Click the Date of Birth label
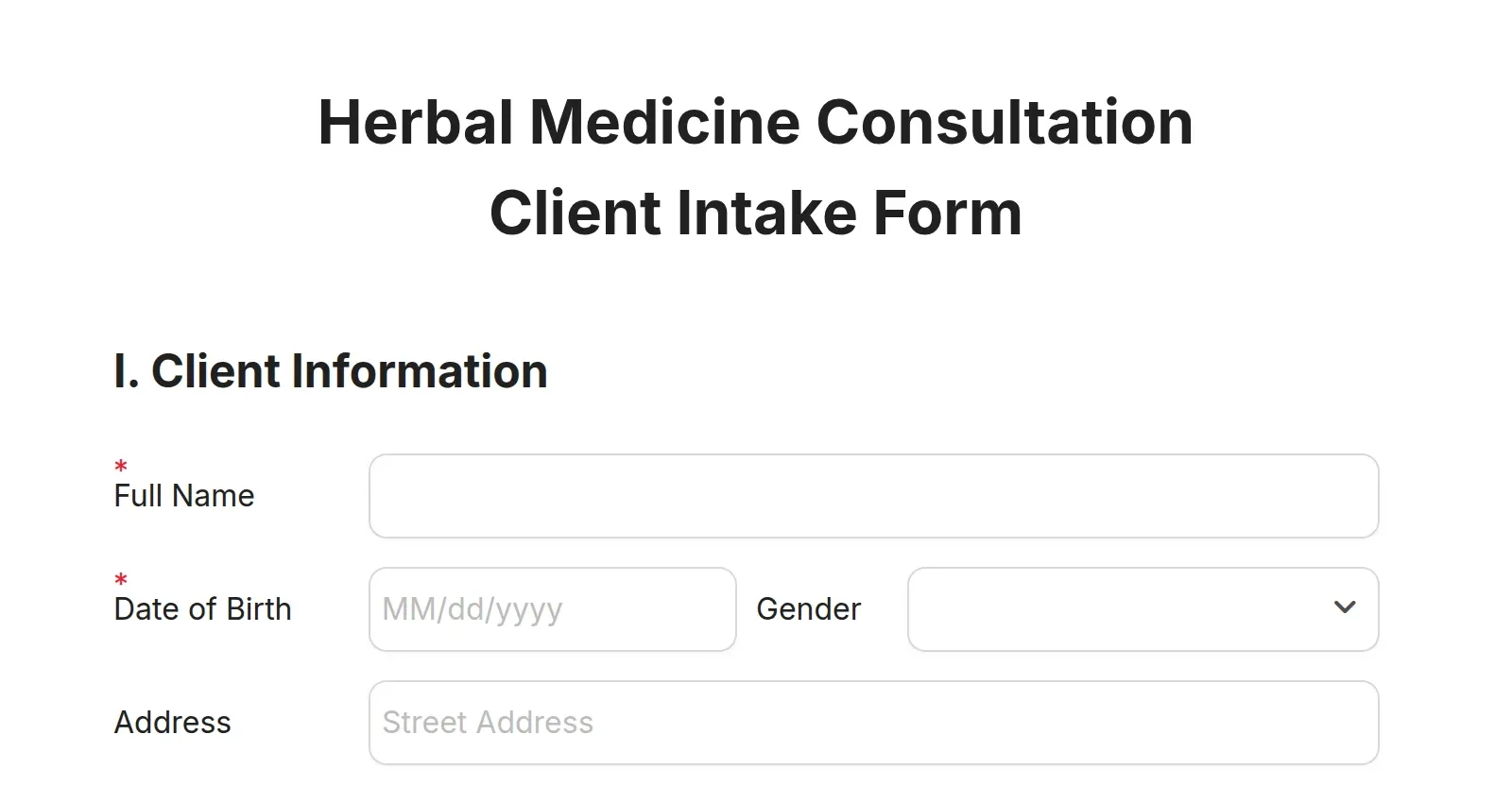Image resolution: width=1512 pixels, height=786 pixels. pyautogui.click(x=203, y=609)
